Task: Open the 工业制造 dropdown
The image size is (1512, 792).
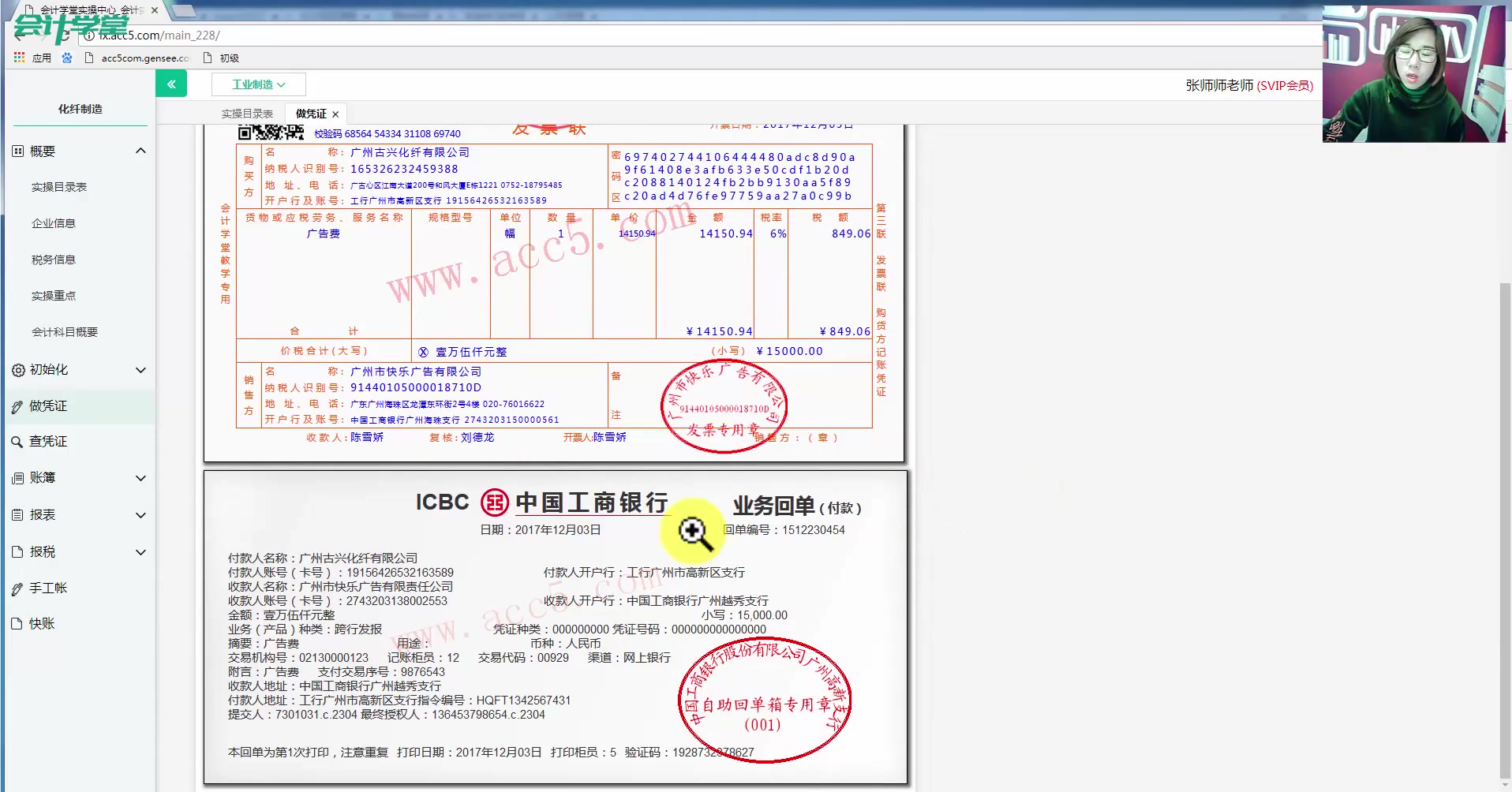Action: 259,84
